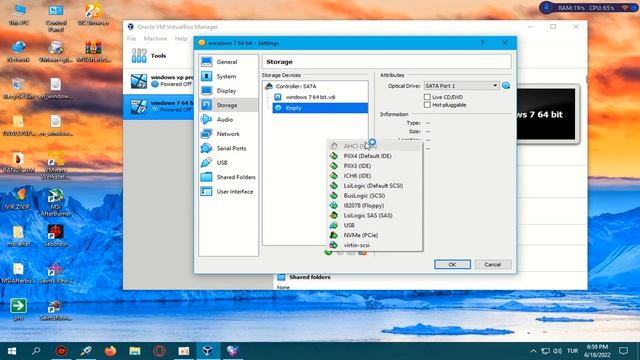This screenshot has width=640, height=360.
Task: Open Machine menu in VirtualBox Manager
Action: [x=155, y=38]
